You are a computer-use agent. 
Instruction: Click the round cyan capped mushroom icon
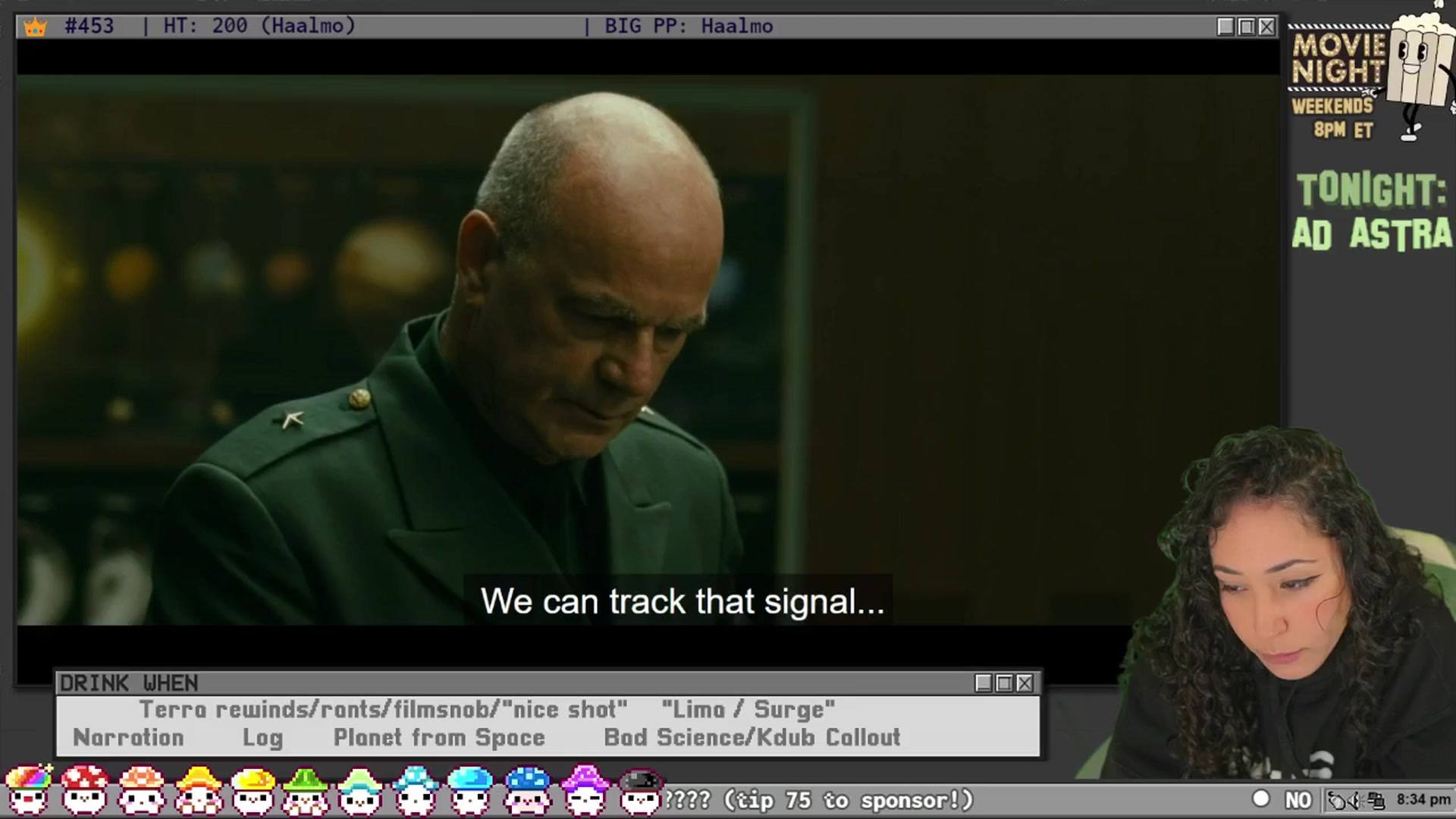[470, 791]
